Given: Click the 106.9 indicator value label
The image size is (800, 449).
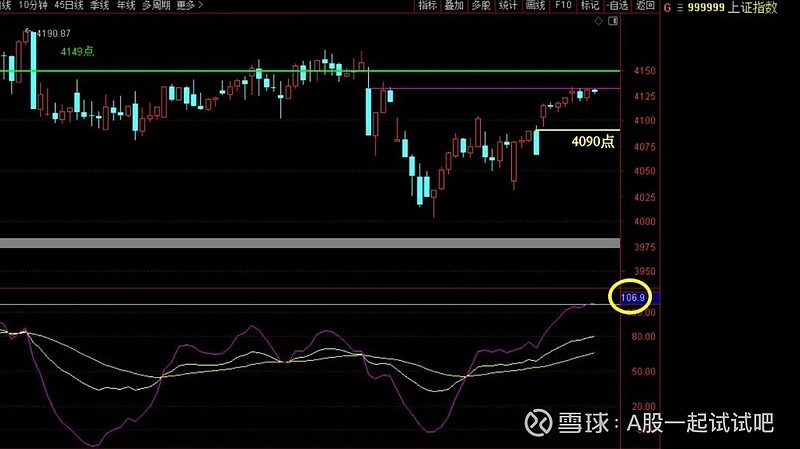Looking at the screenshot, I should (633, 297).
